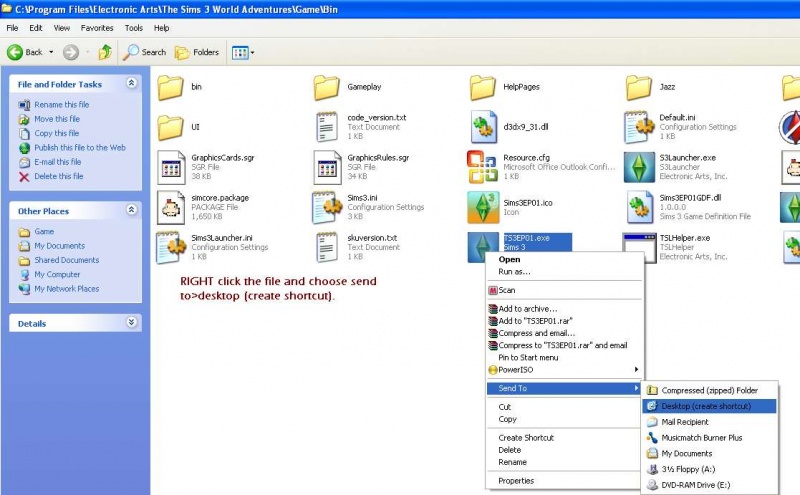The image size is (800, 495).
Task: Select DVD-RAM Drive (E:) in Send To
Action: 710,485
